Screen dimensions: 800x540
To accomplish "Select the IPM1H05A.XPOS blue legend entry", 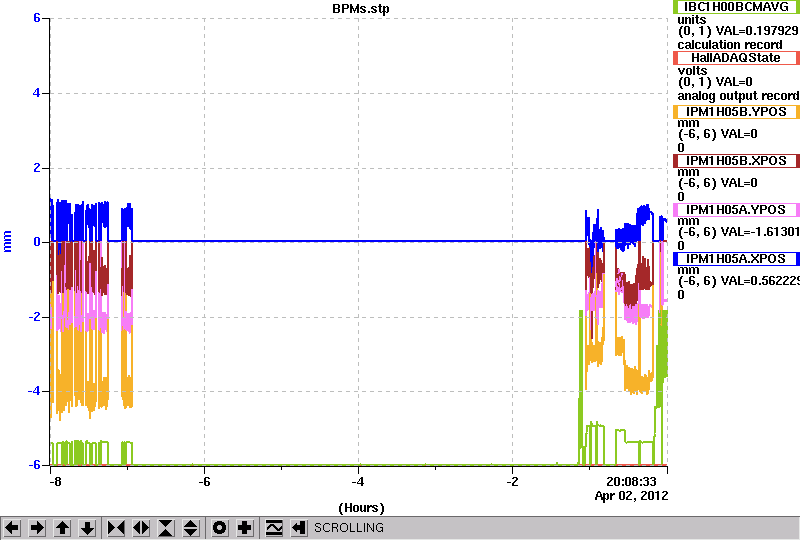I will (x=736, y=259).
